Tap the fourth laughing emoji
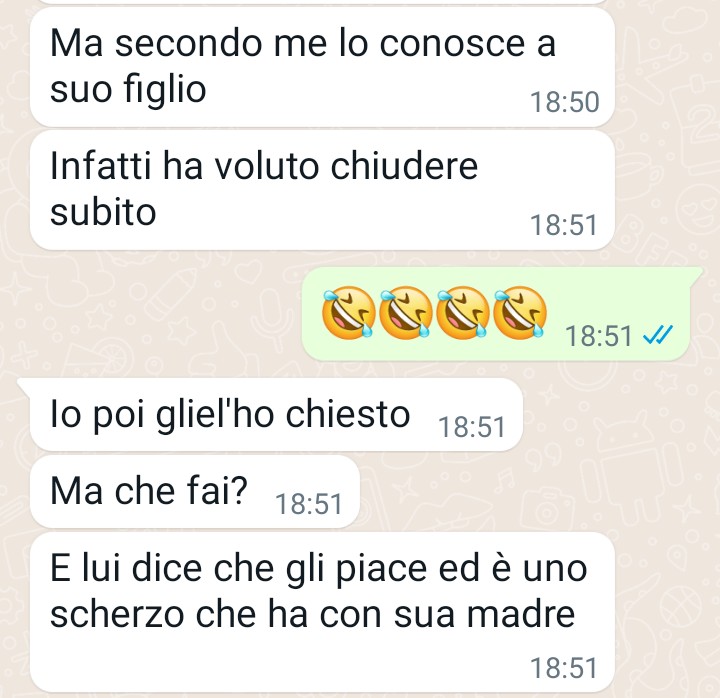Image resolution: width=720 pixels, height=698 pixels. (520, 313)
